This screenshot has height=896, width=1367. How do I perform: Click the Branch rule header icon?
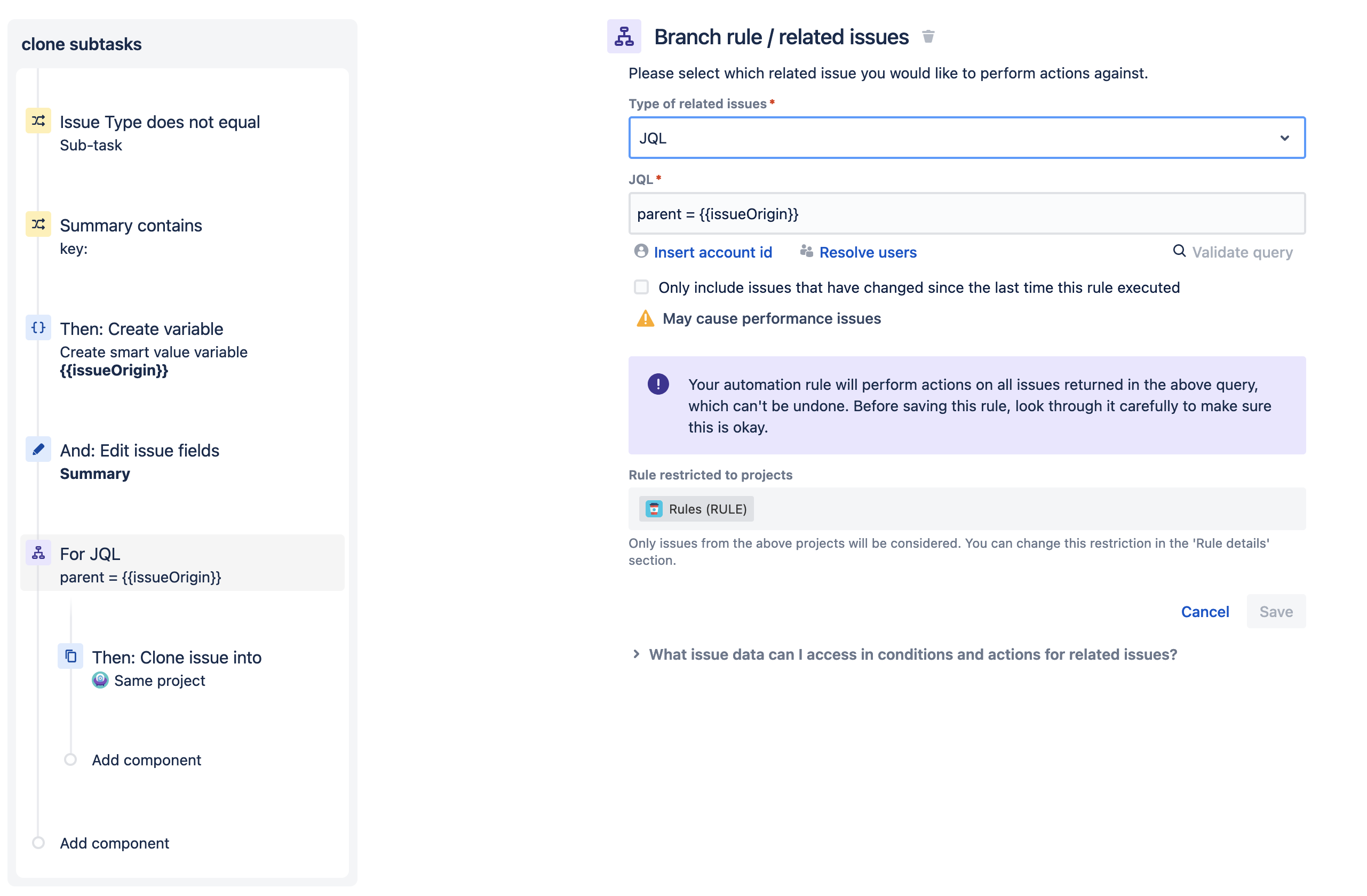coord(624,36)
